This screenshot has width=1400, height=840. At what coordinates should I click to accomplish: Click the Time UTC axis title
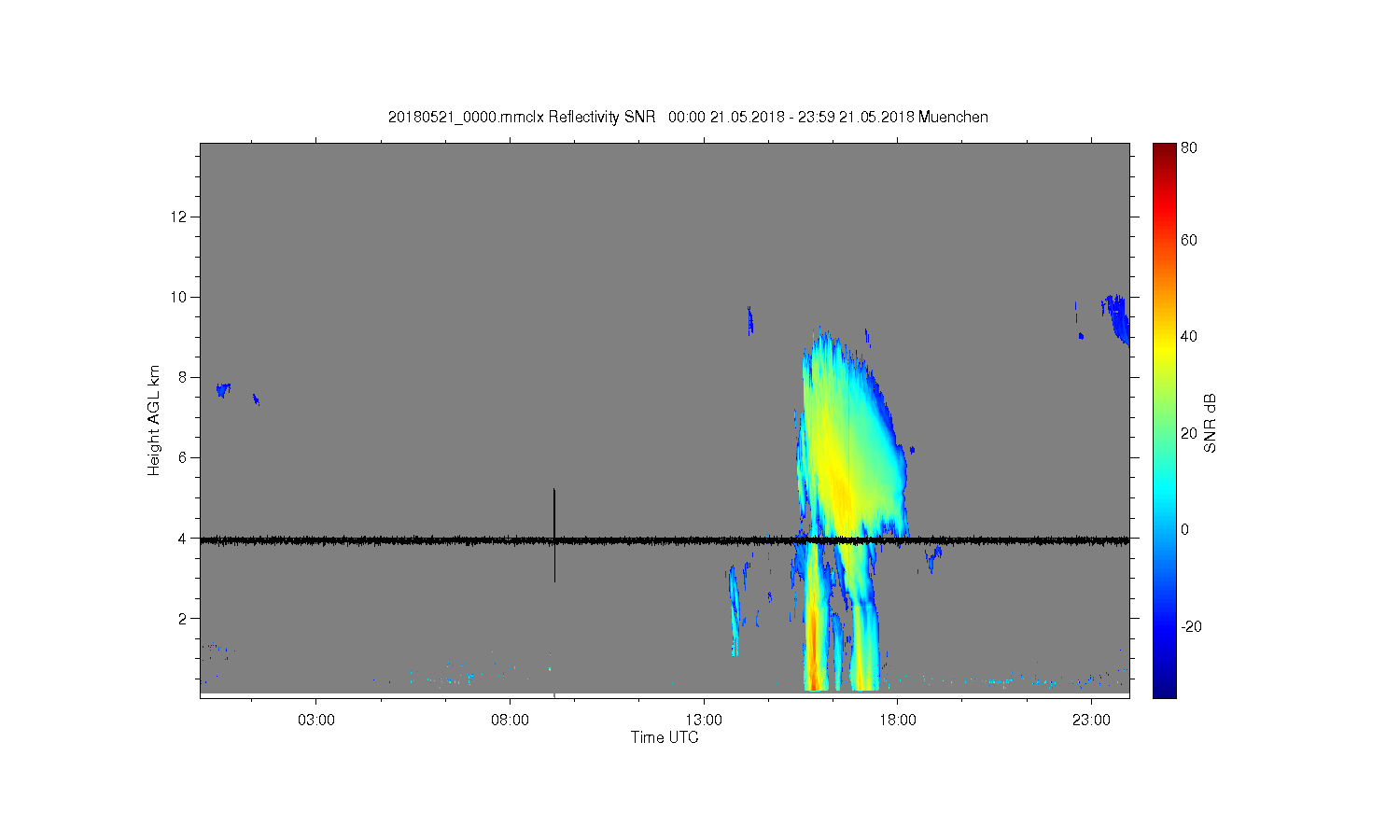665,737
